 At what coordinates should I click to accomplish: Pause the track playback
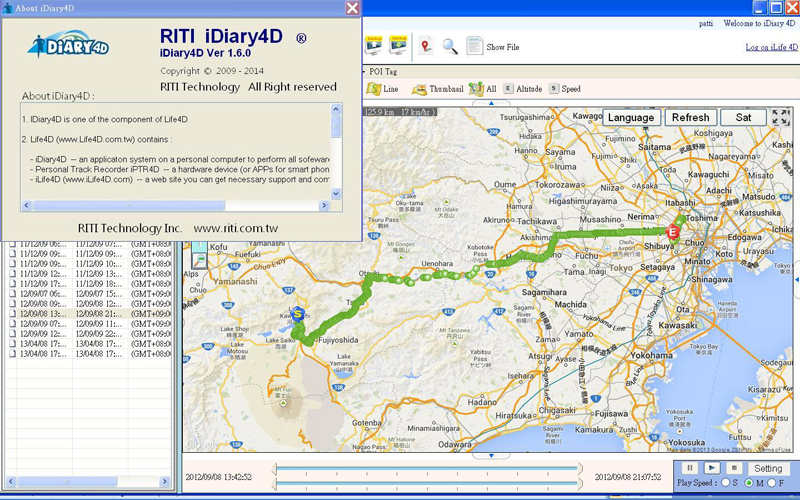(x=690, y=467)
